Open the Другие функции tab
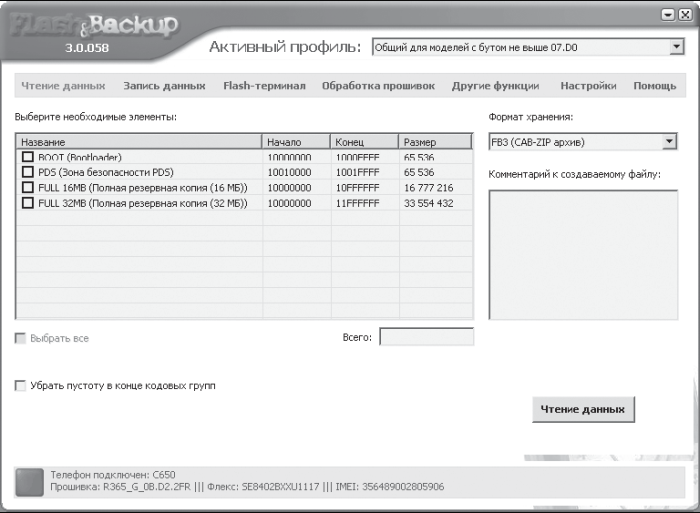 click(495, 86)
